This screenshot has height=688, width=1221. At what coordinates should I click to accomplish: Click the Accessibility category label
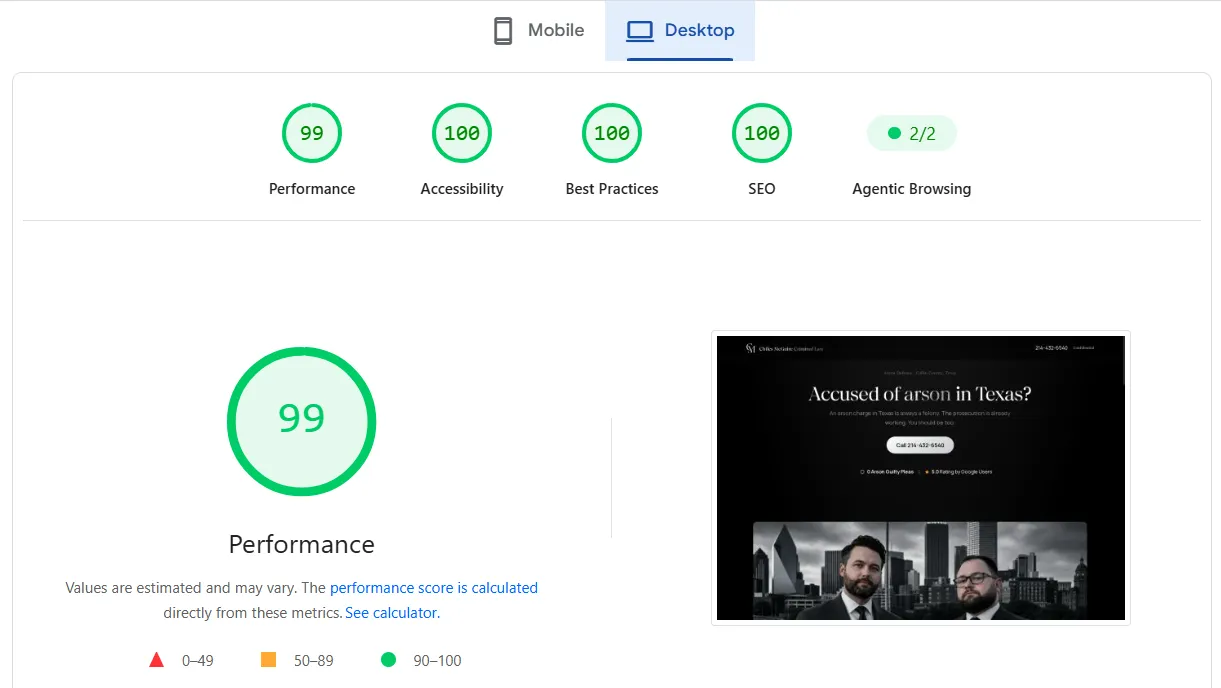[462, 189]
